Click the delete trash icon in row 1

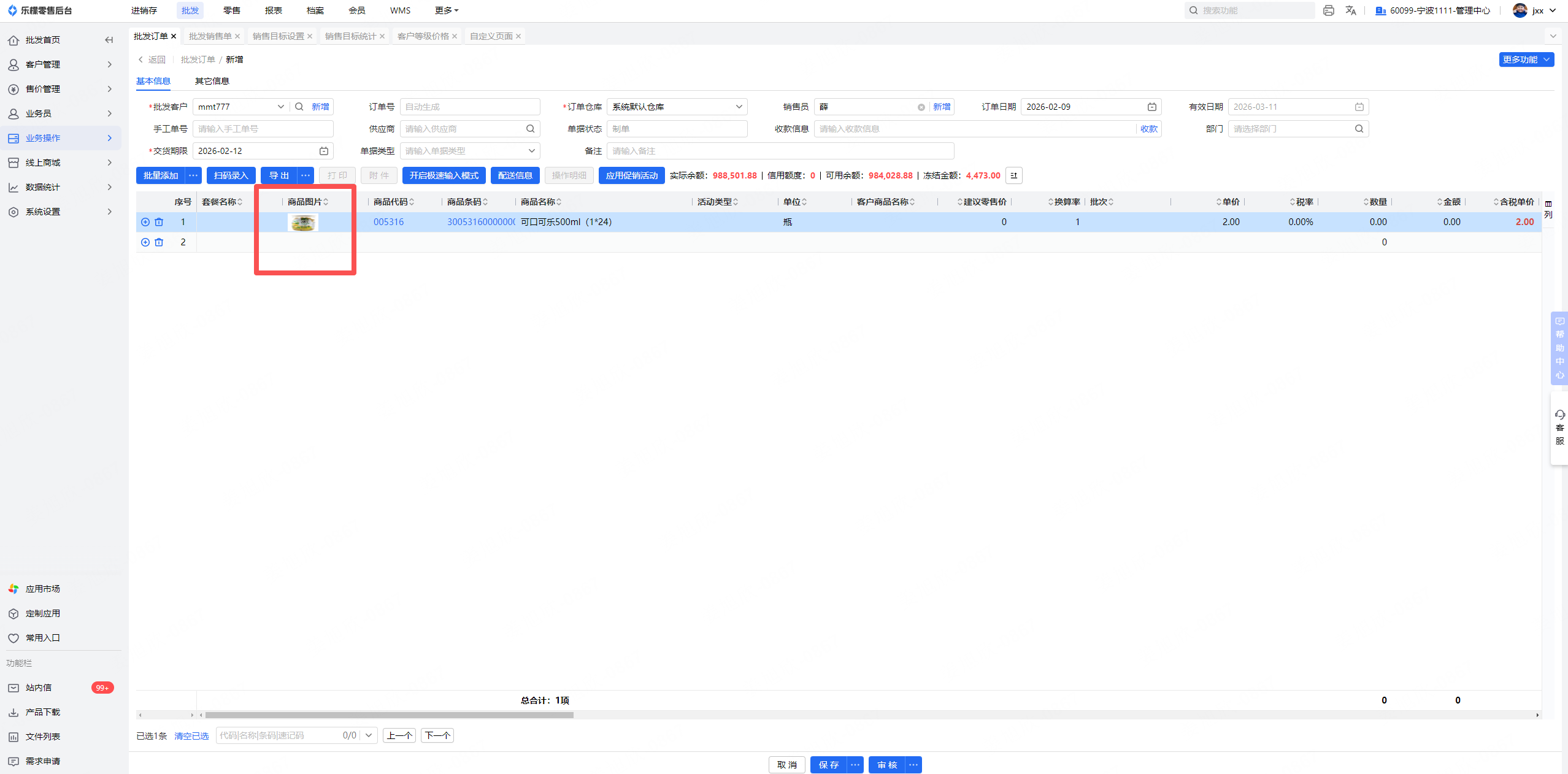pos(159,222)
